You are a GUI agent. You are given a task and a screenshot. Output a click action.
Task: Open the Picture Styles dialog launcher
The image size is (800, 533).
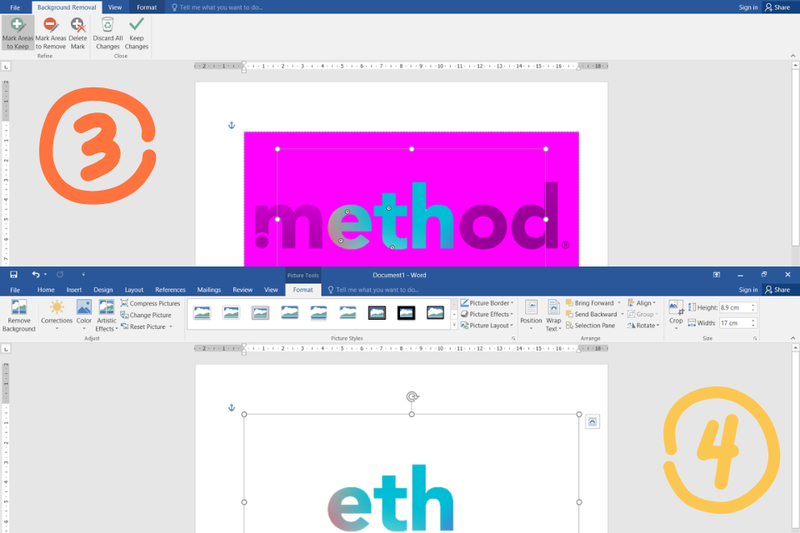(x=513, y=338)
